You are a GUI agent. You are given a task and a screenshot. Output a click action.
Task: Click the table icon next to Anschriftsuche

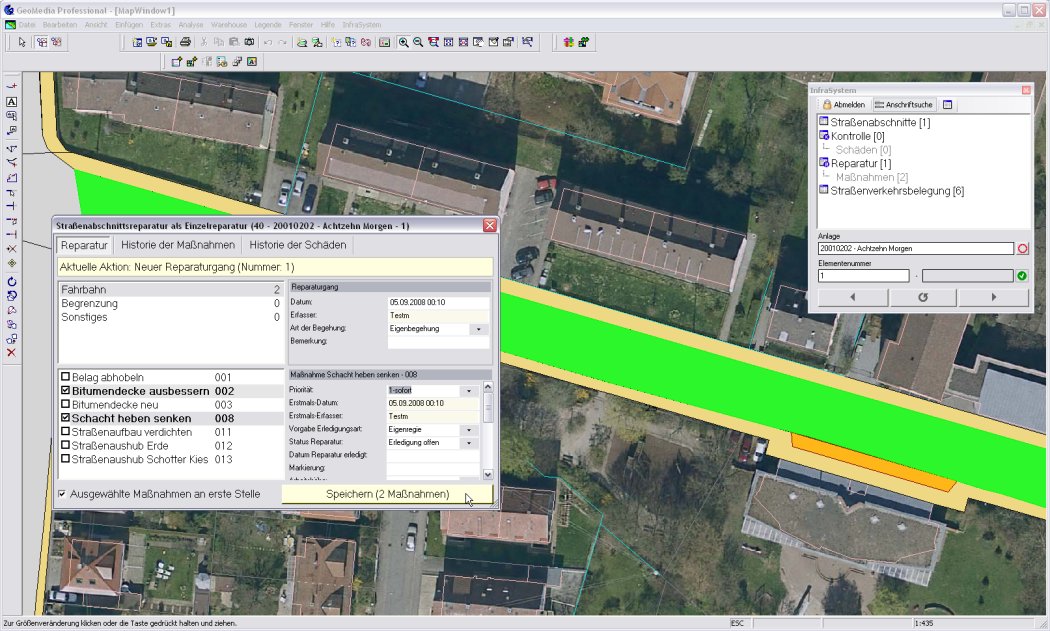coord(948,105)
